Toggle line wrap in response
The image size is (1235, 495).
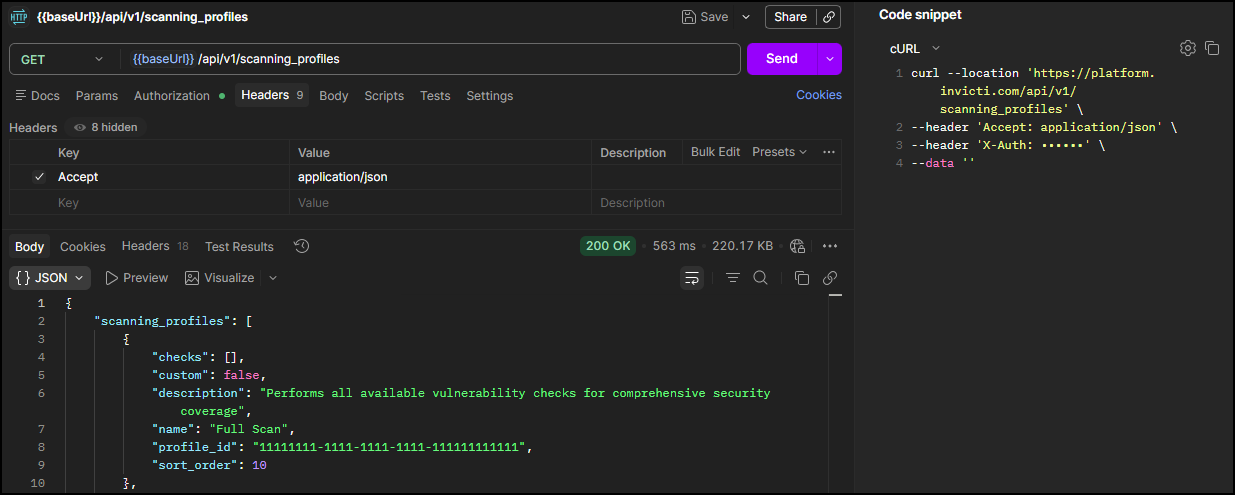(692, 278)
